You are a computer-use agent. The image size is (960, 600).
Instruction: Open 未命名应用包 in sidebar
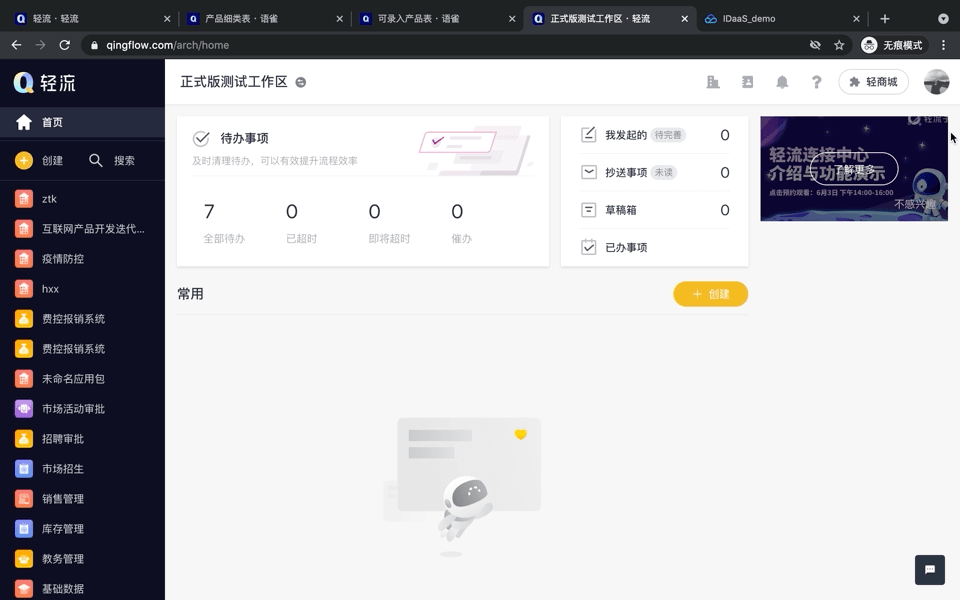point(82,378)
